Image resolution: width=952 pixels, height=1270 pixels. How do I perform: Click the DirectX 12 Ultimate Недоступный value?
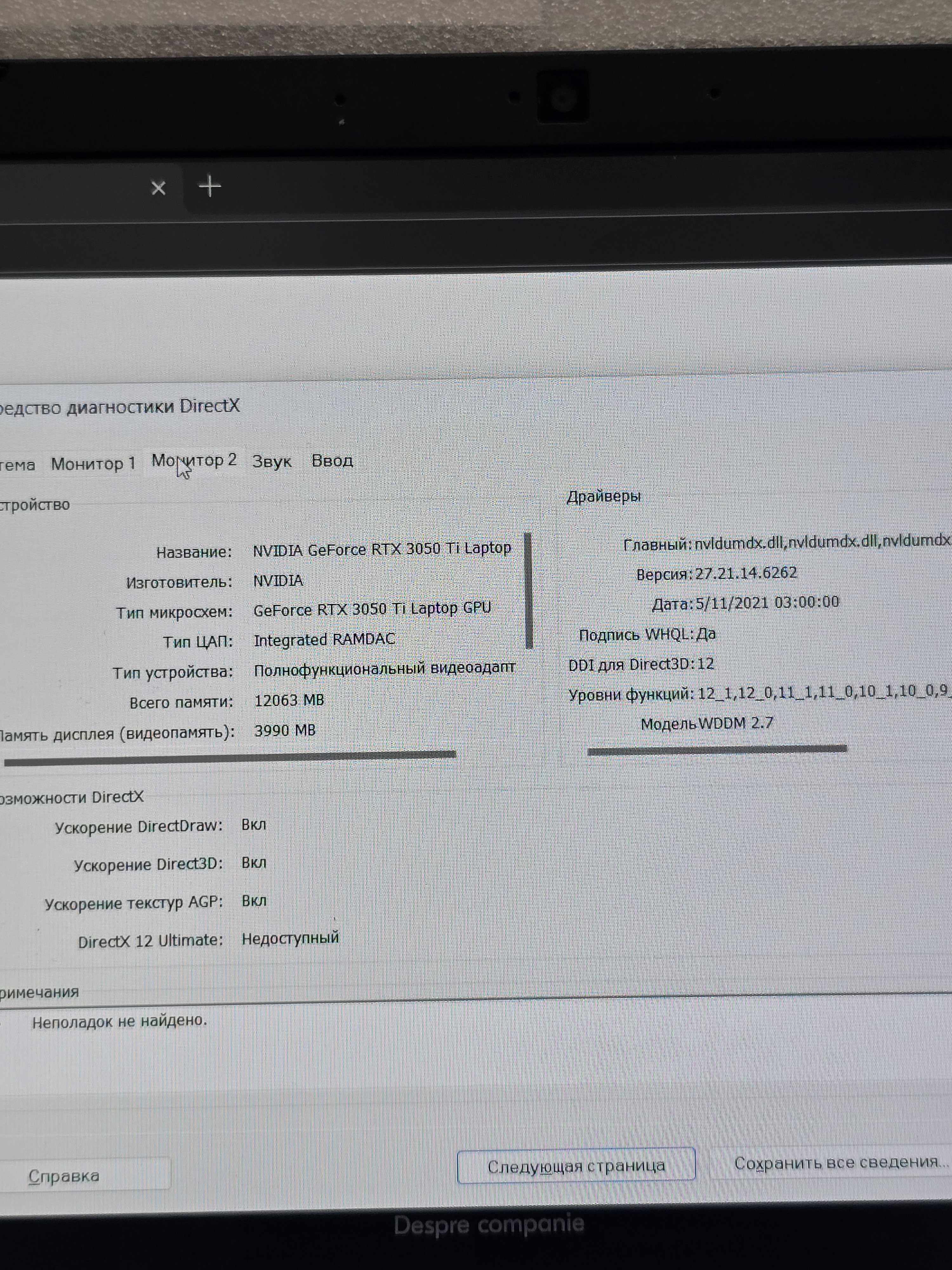click(290, 939)
